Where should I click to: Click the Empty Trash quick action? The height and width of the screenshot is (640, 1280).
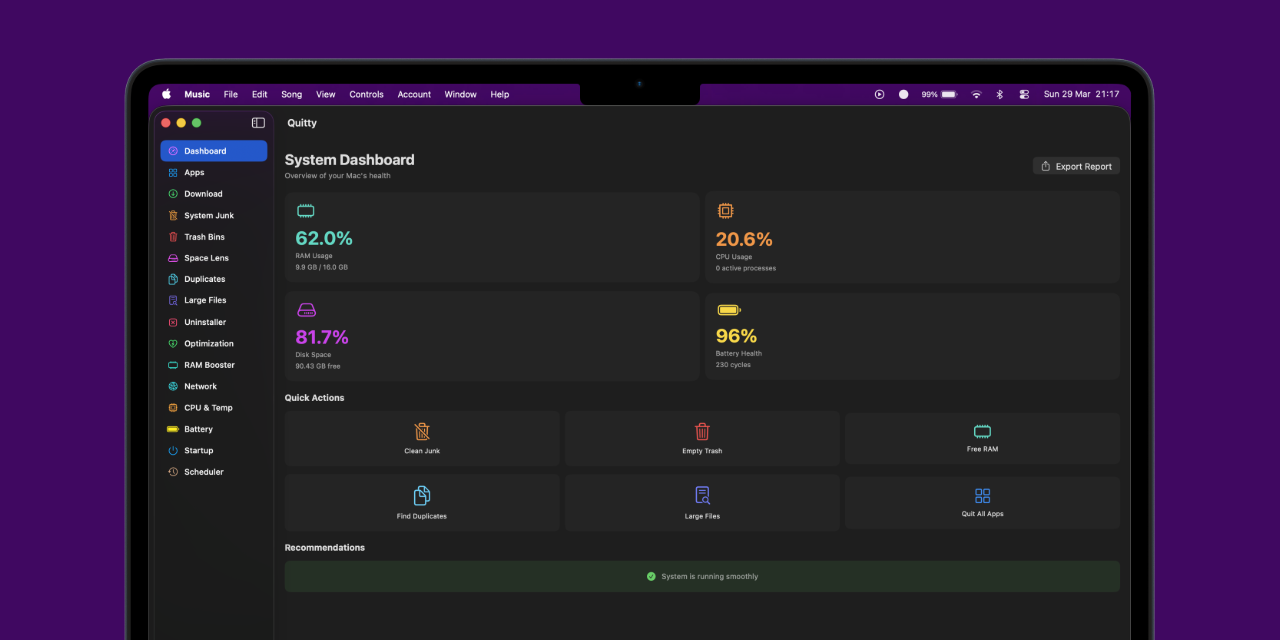702,438
